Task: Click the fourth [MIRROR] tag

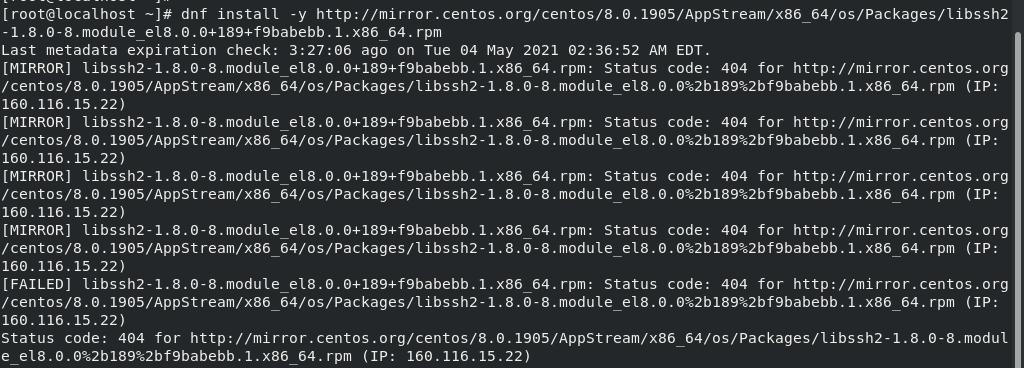Action: pos(37,231)
